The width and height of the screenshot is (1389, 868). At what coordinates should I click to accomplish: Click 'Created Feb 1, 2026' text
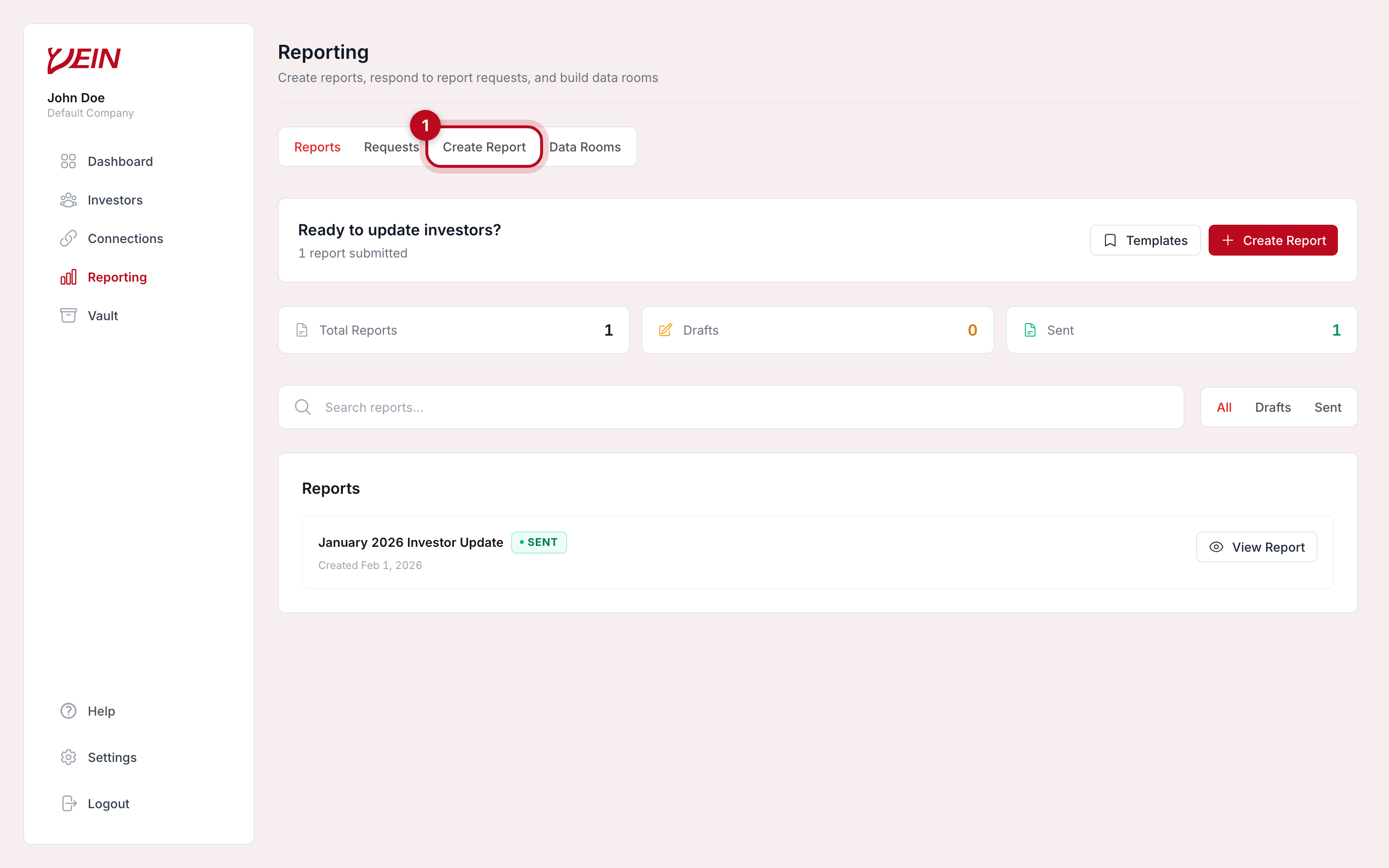pyautogui.click(x=370, y=565)
